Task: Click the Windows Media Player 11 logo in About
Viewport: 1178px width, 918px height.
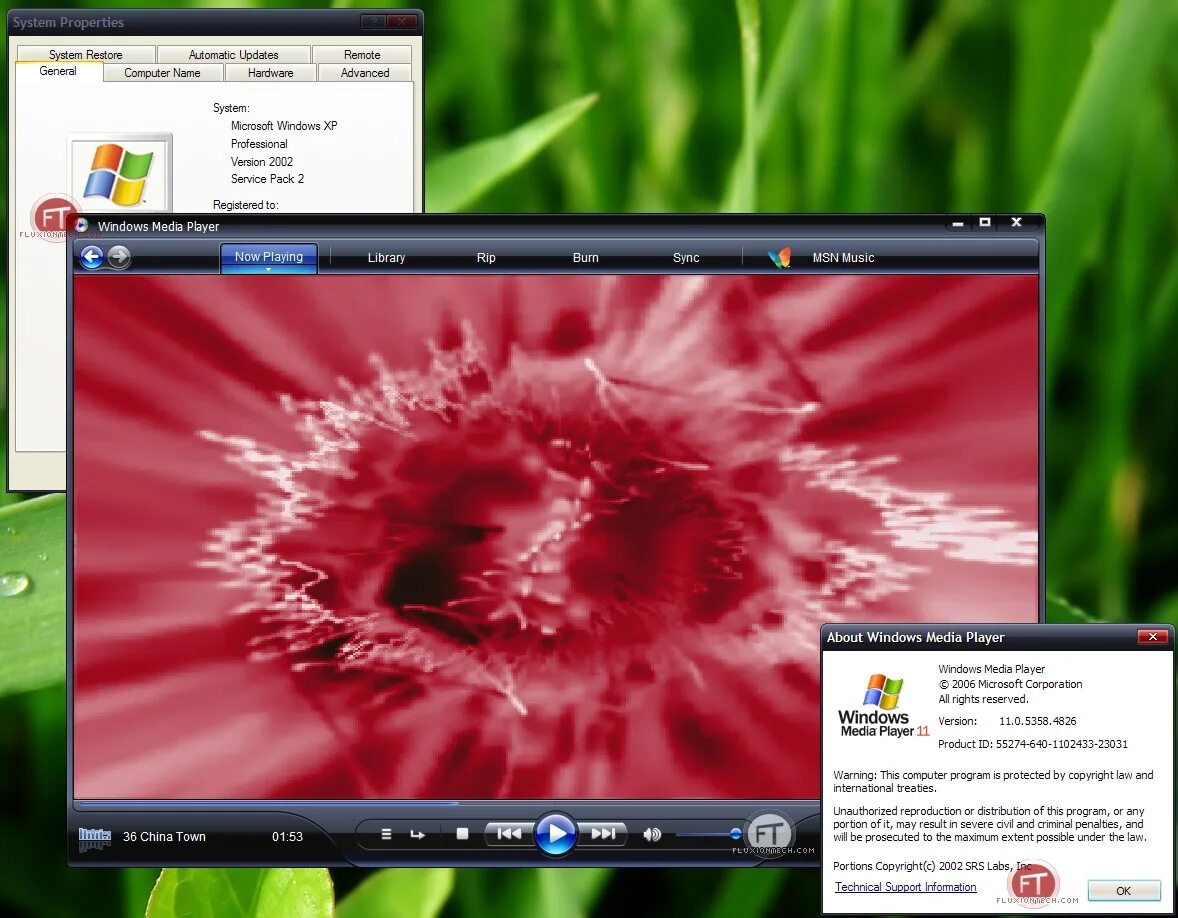Action: pos(884,705)
